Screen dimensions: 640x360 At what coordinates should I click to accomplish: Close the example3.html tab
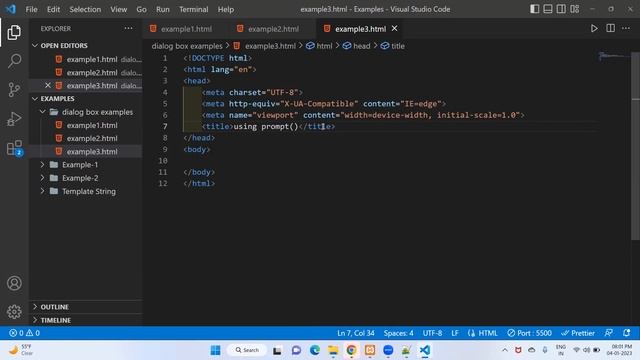tap(394, 29)
